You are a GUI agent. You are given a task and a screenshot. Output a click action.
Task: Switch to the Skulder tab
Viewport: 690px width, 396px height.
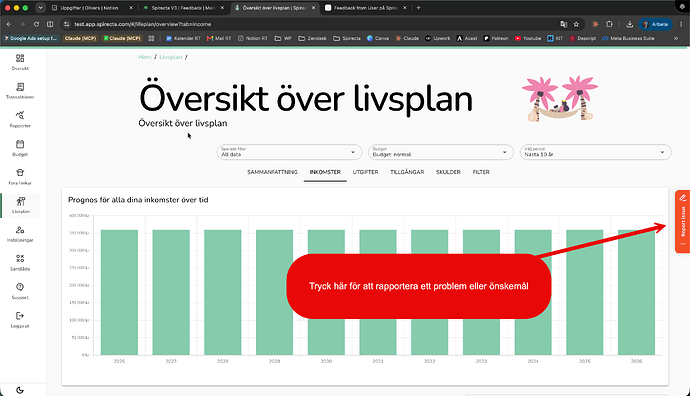[x=448, y=172]
